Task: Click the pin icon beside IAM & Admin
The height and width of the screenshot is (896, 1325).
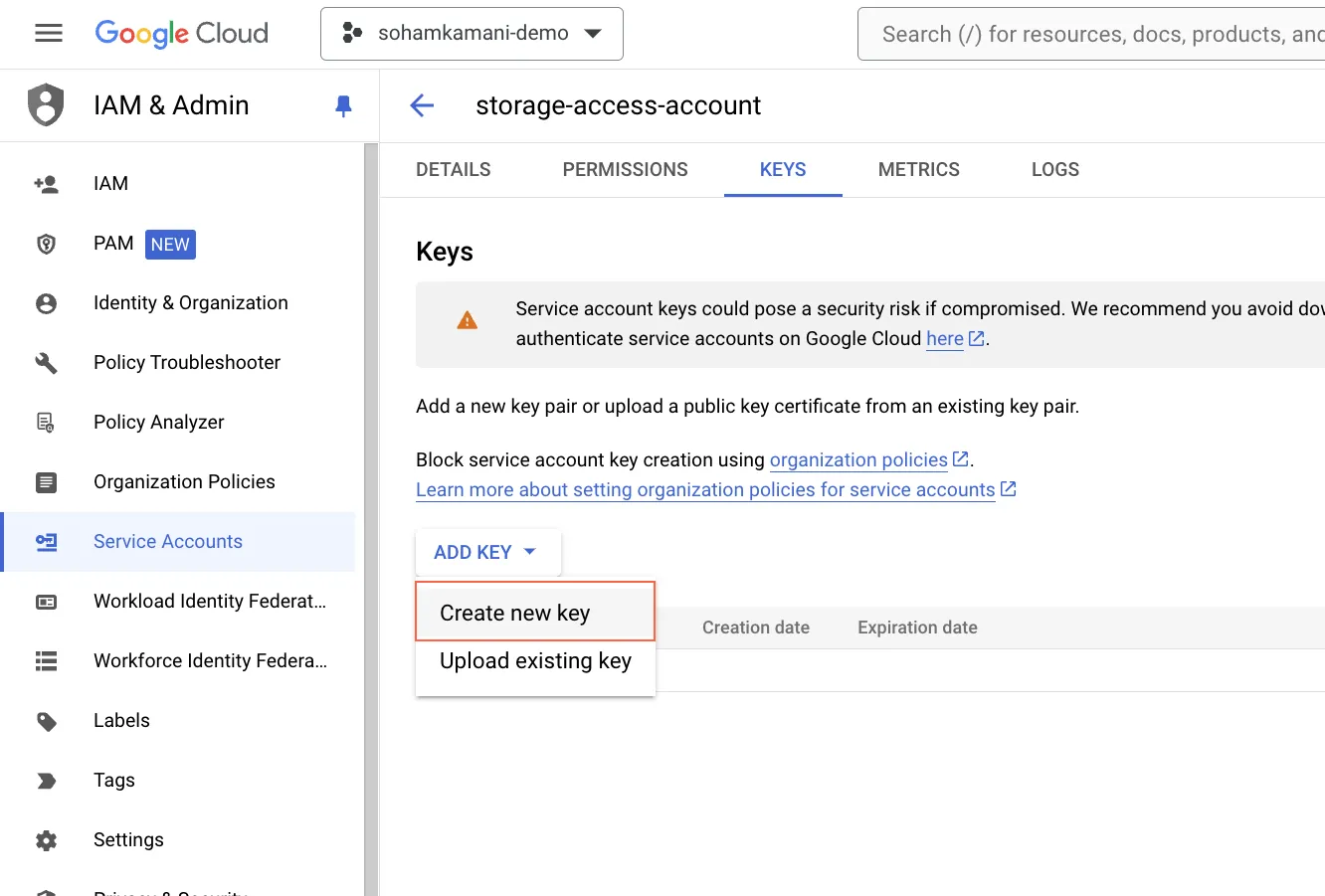Action: 342,105
